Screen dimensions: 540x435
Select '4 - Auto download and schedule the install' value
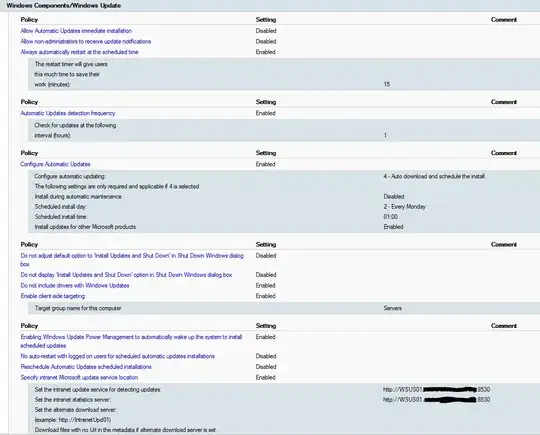point(434,176)
